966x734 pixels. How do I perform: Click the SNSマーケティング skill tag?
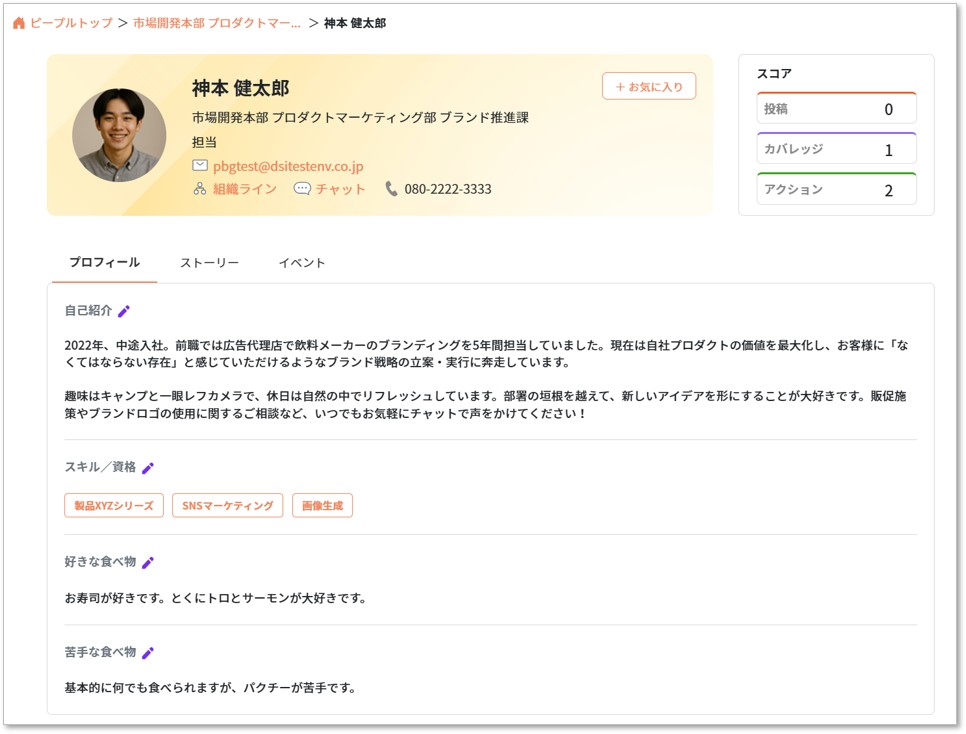pos(227,505)
